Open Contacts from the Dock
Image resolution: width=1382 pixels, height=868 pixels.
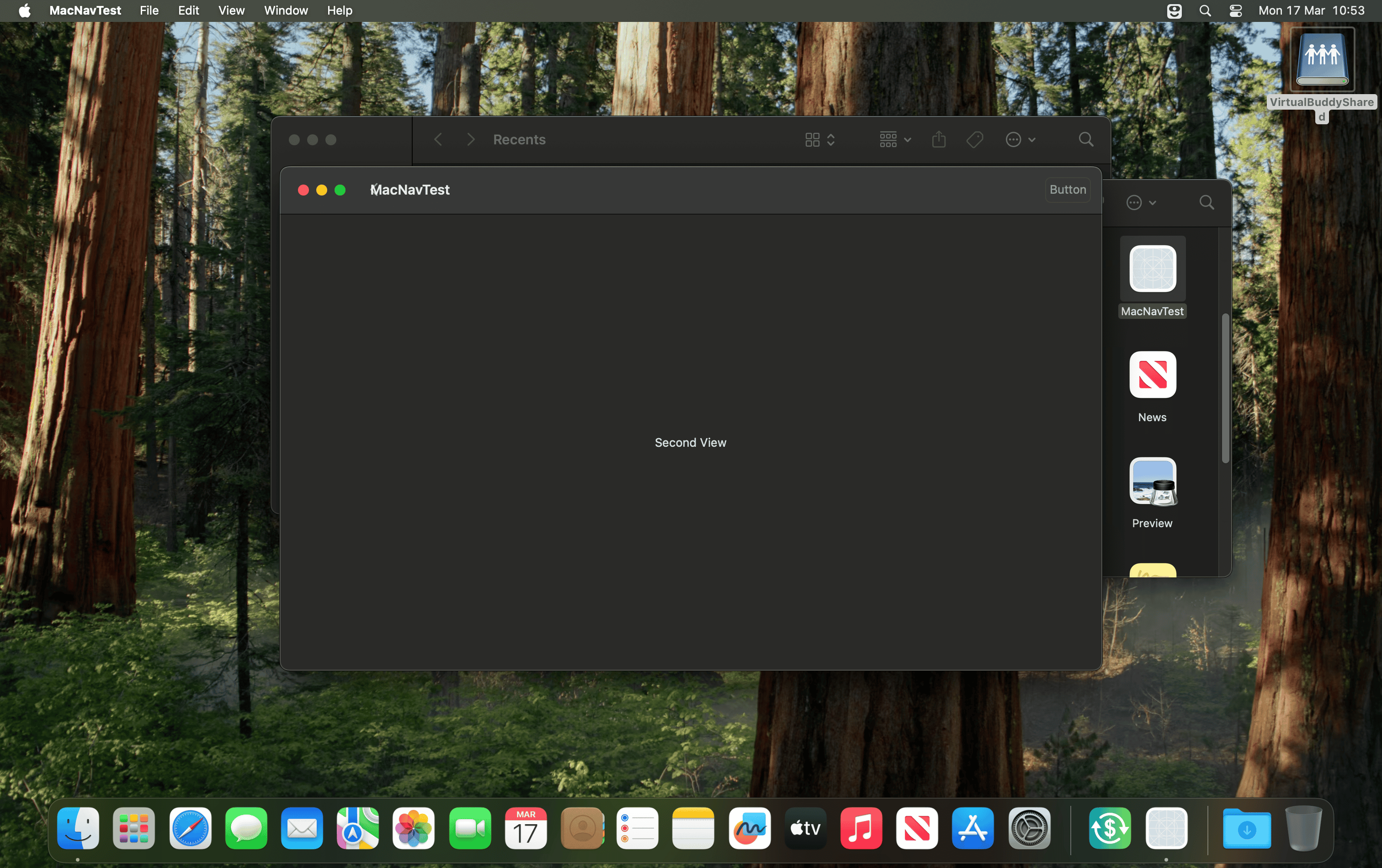tap(582, 828)
